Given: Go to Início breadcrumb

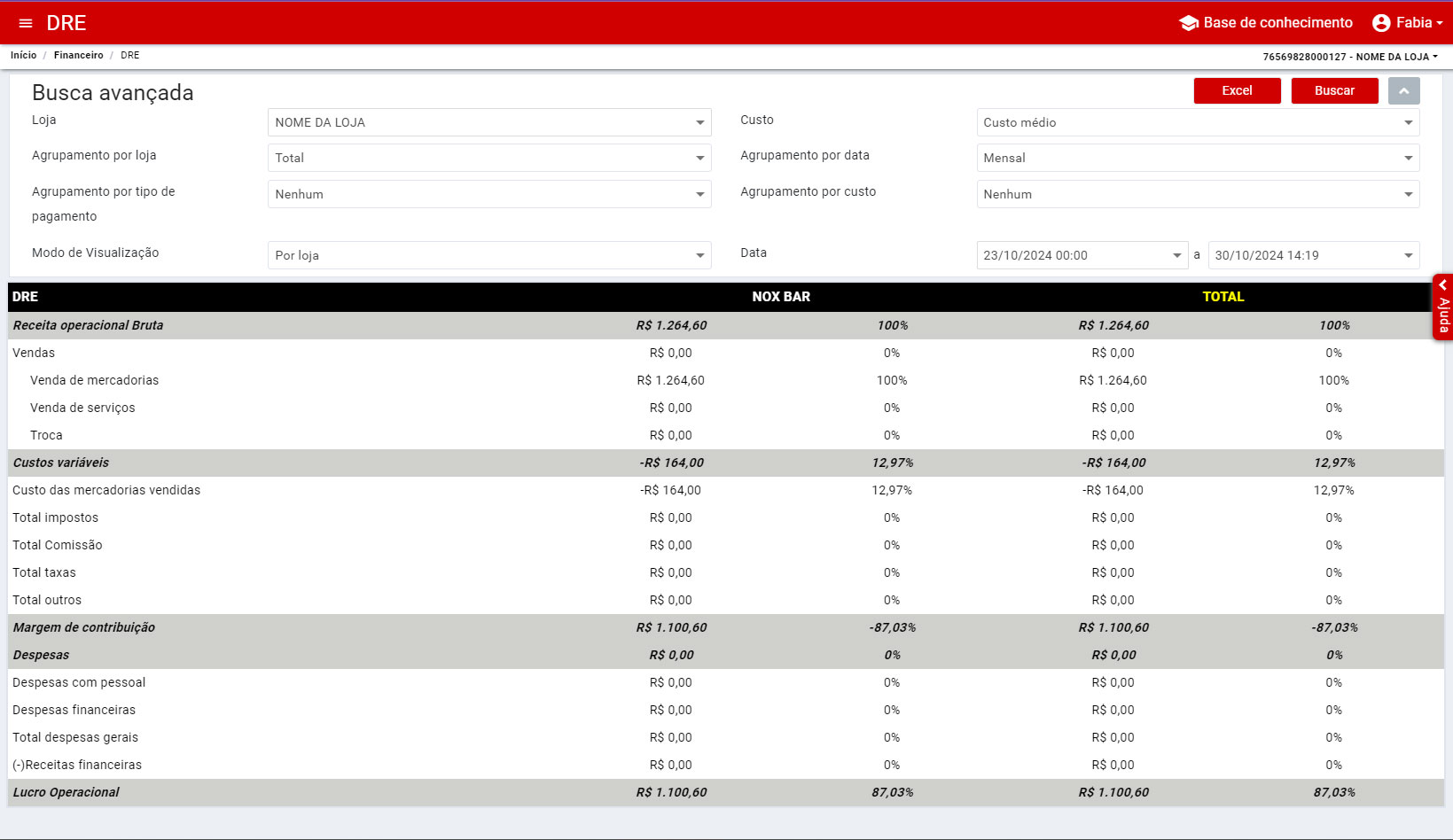Looking at the screenshot, I should pyautogui.click(x=24, y=55).
